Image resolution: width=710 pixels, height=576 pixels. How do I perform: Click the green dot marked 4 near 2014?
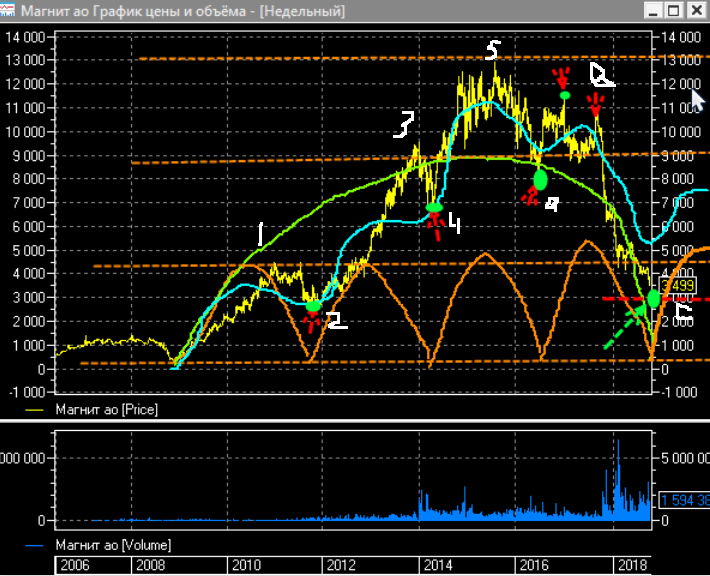point(434,208)
